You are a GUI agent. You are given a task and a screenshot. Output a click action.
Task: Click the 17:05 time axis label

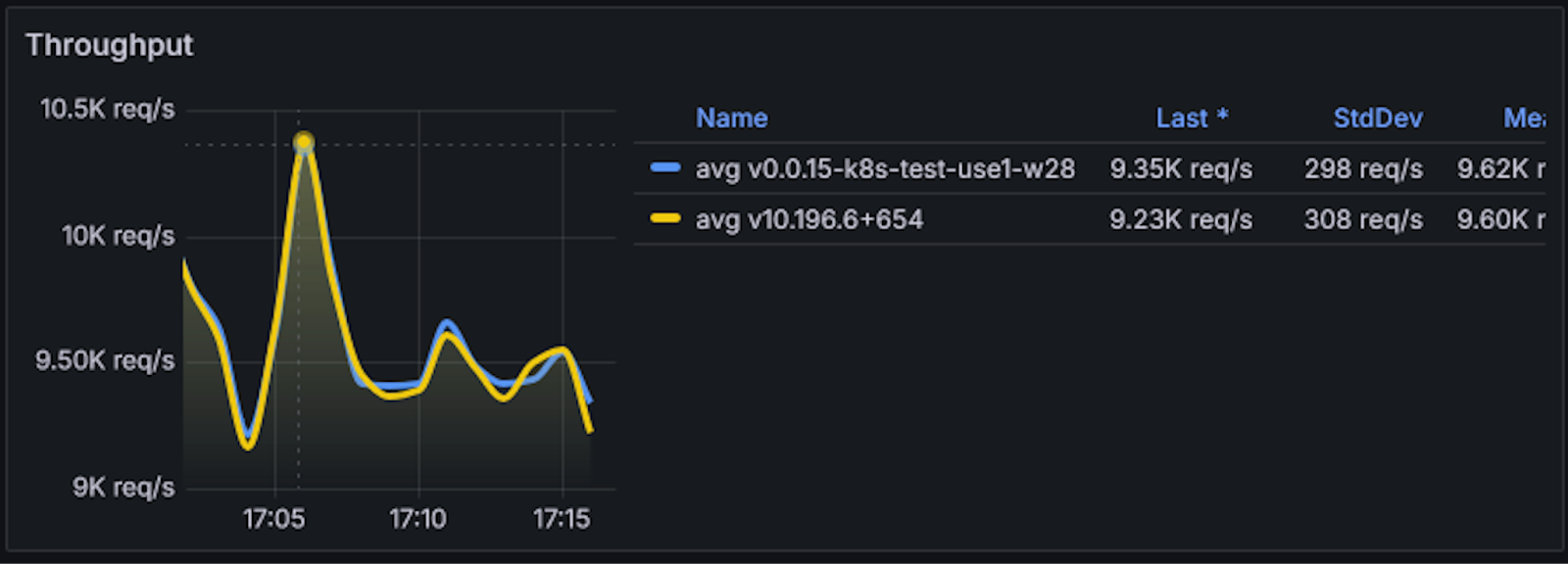click(x=274, y=518)
